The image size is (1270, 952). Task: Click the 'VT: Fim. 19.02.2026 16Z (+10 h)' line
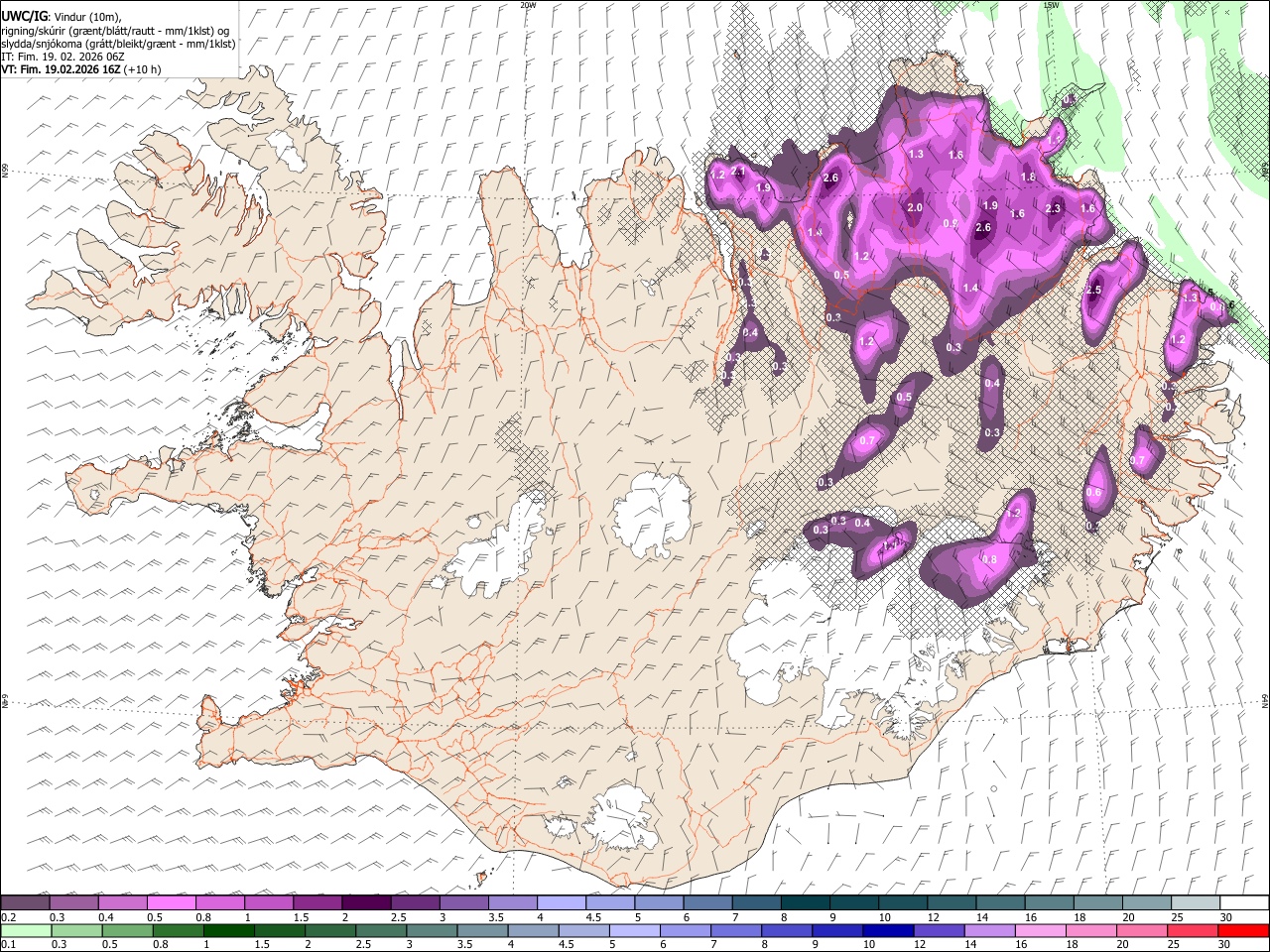coord(81,69)
